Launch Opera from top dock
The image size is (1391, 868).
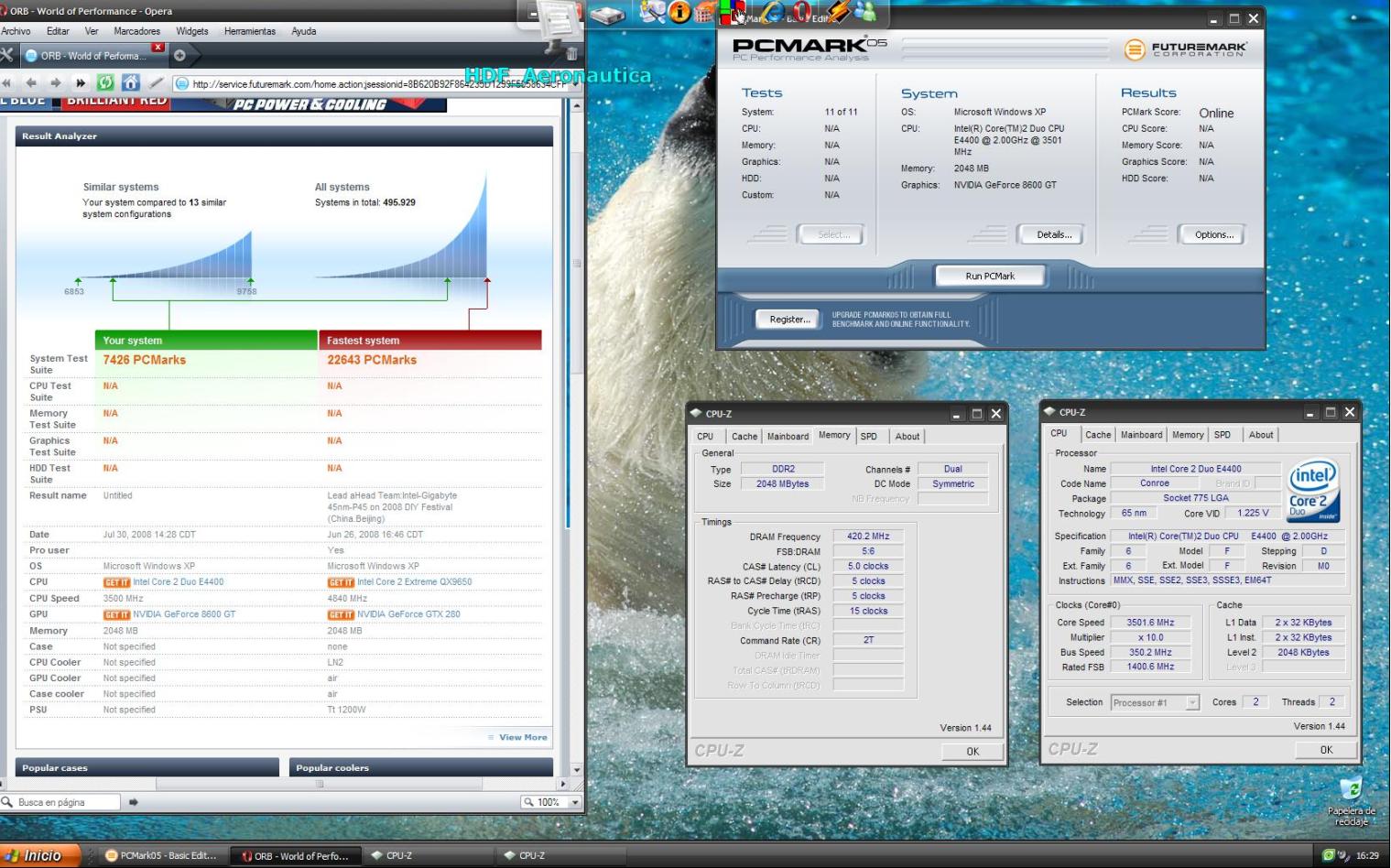pyautogui.click(x=801, y=12)
